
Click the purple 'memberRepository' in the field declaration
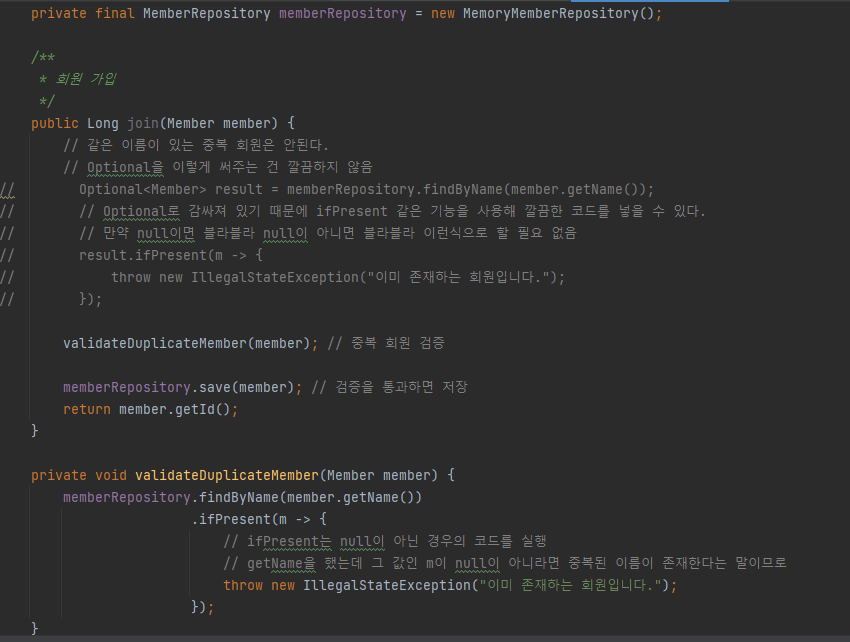point(343,14)
